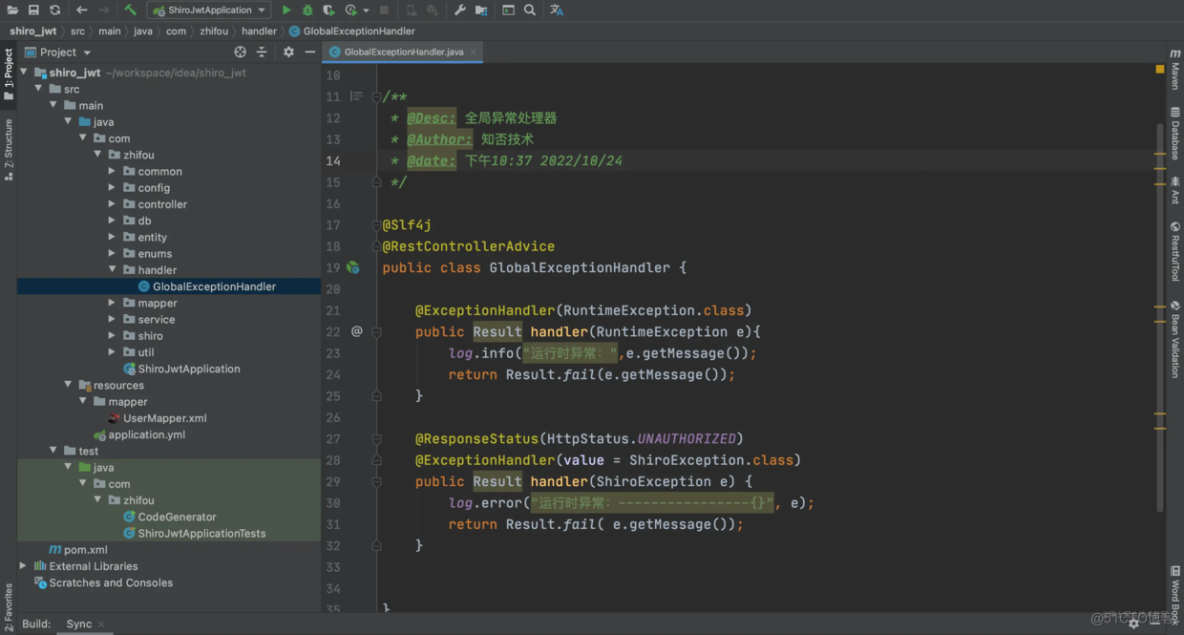This screenshot has width=1184, height=635.
Task: Build the project using the hammer icon
Action: (128, 9)
